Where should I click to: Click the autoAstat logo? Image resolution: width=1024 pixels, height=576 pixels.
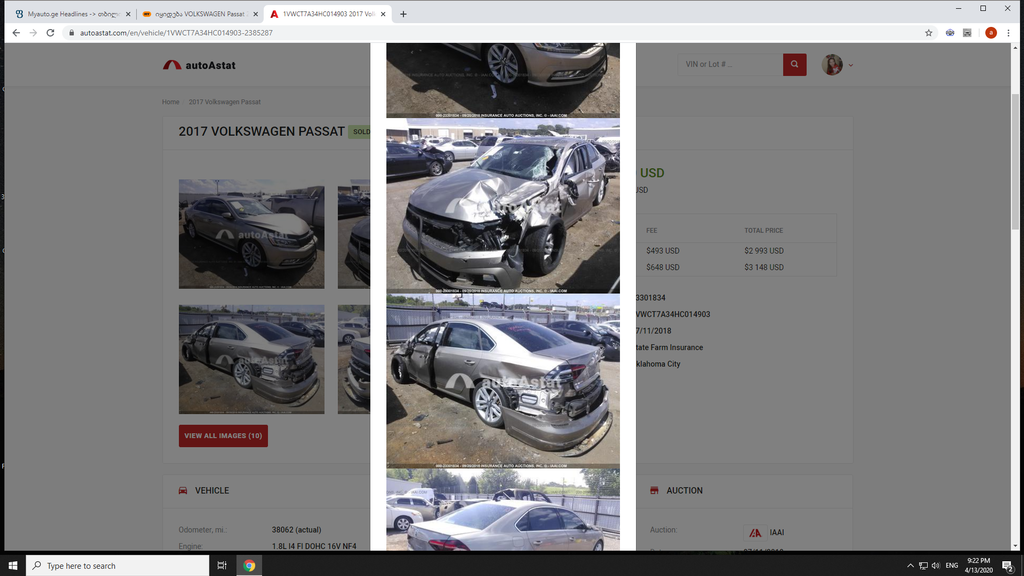tap(199, 65)
